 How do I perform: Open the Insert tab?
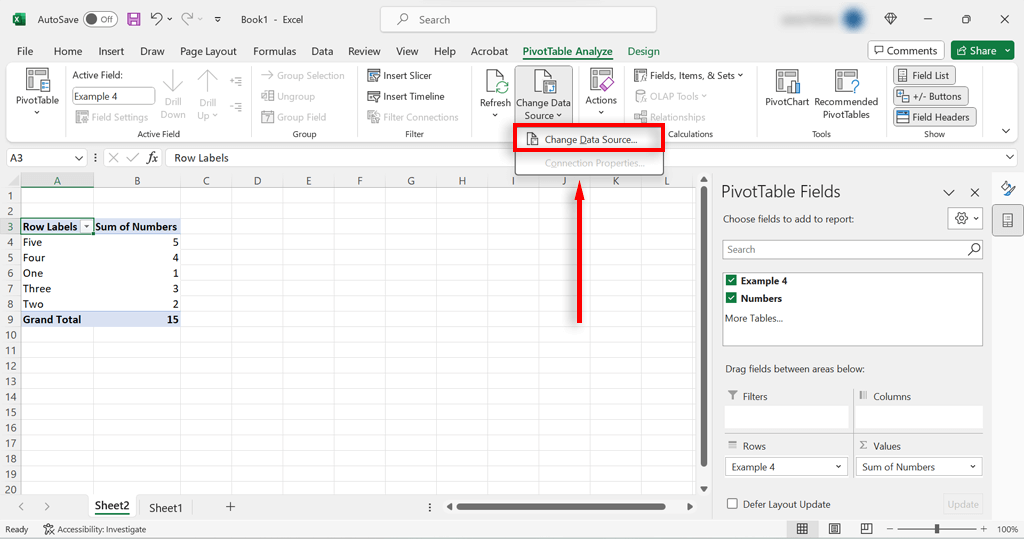(x=111, y=51)
